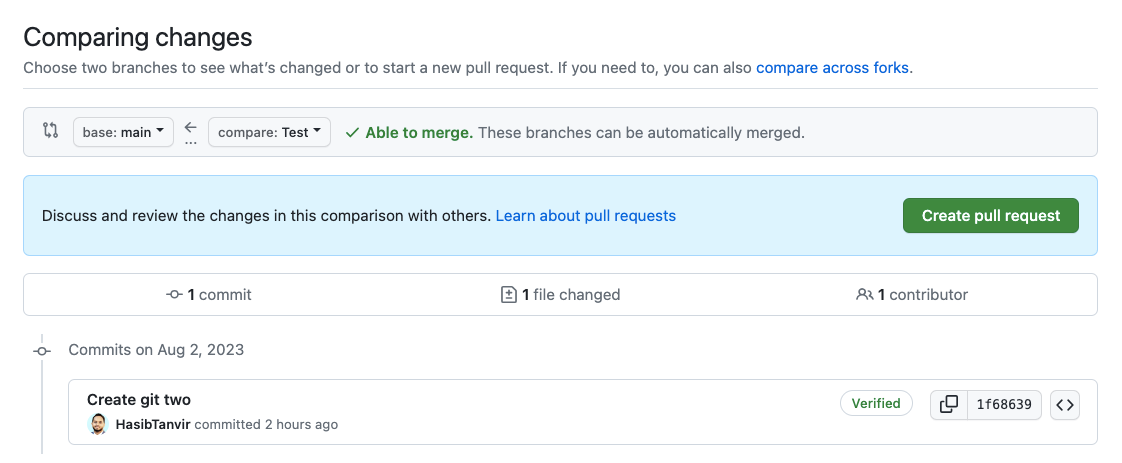The width and height of the screenshot is (1122, 463).
Task: Click the left arrow between branch selectors
Action: [x=191, y=128]
